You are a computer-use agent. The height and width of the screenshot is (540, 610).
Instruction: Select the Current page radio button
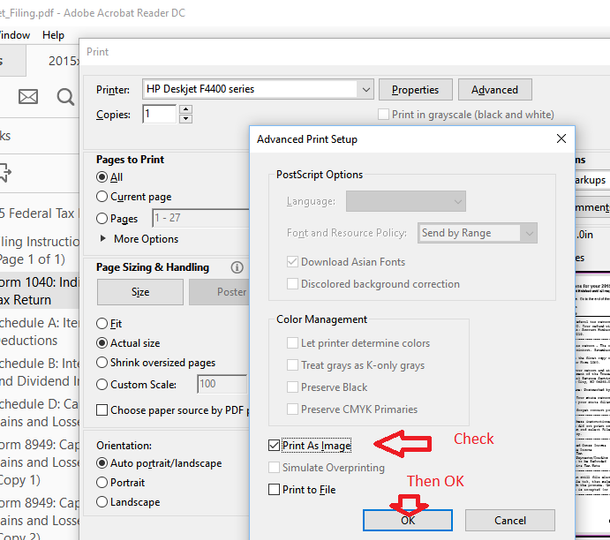(102, 196)
